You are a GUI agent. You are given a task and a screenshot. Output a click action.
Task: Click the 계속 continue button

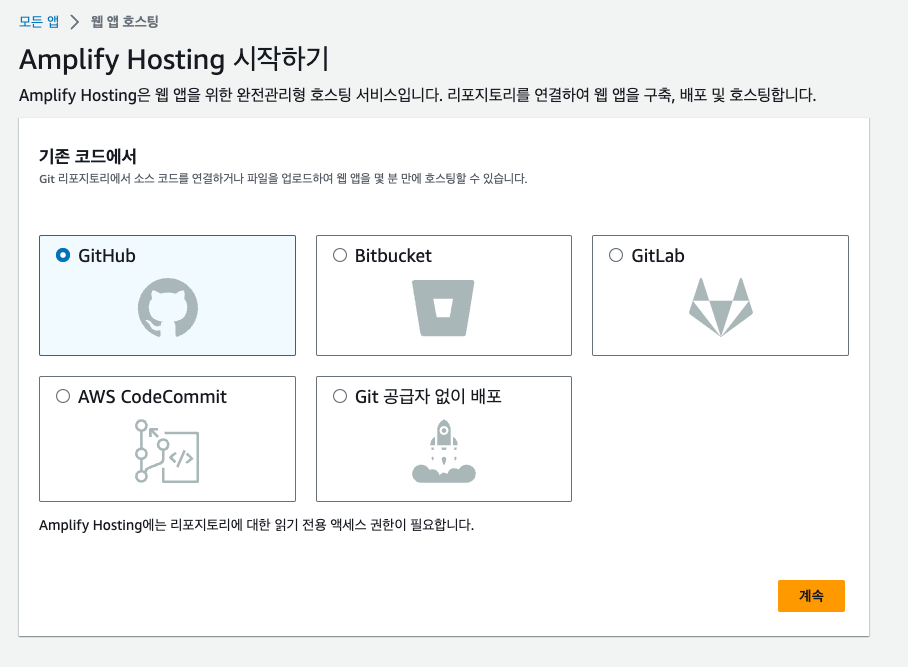point(811,596)
